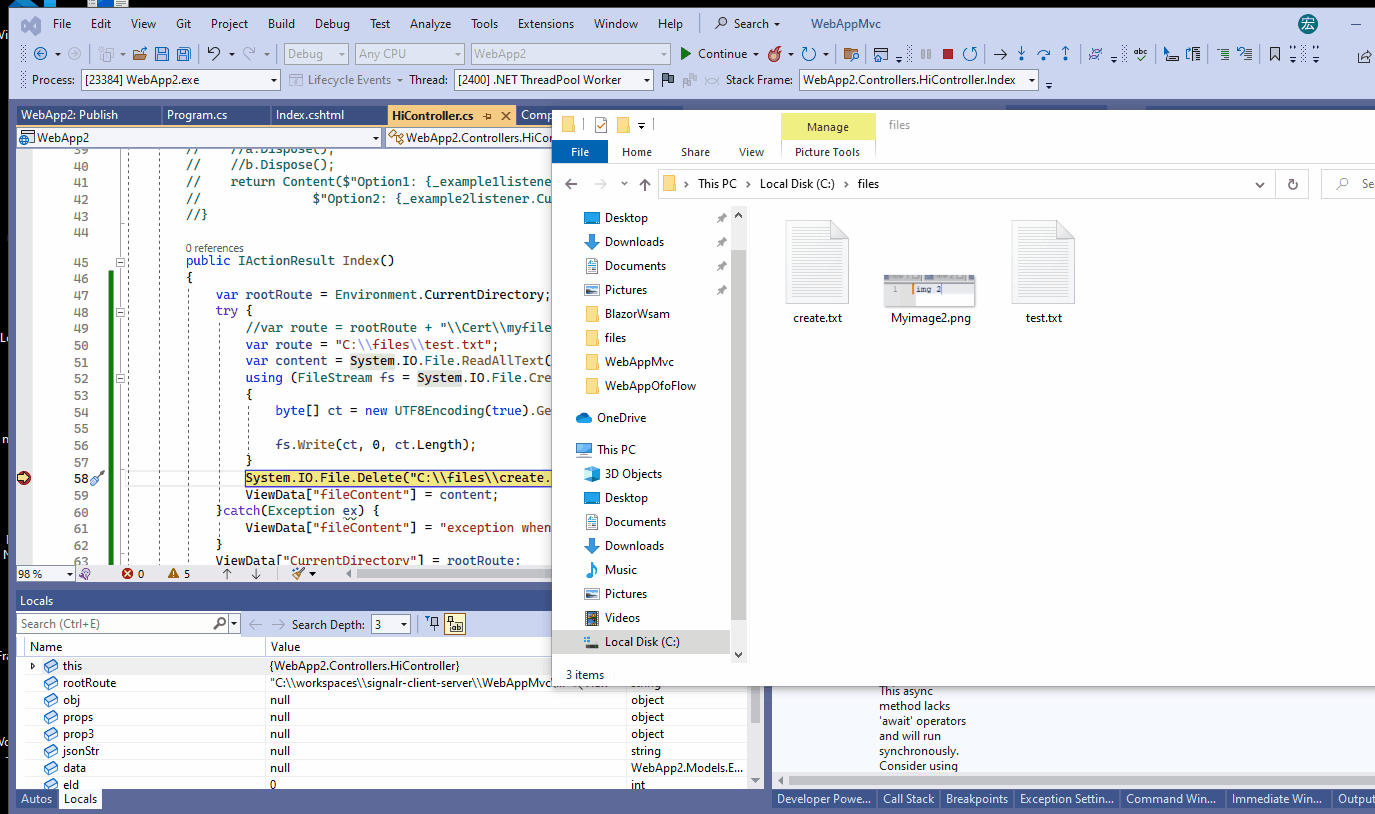Click the Save icon in Visual Studio toolbar

point(162,54)
